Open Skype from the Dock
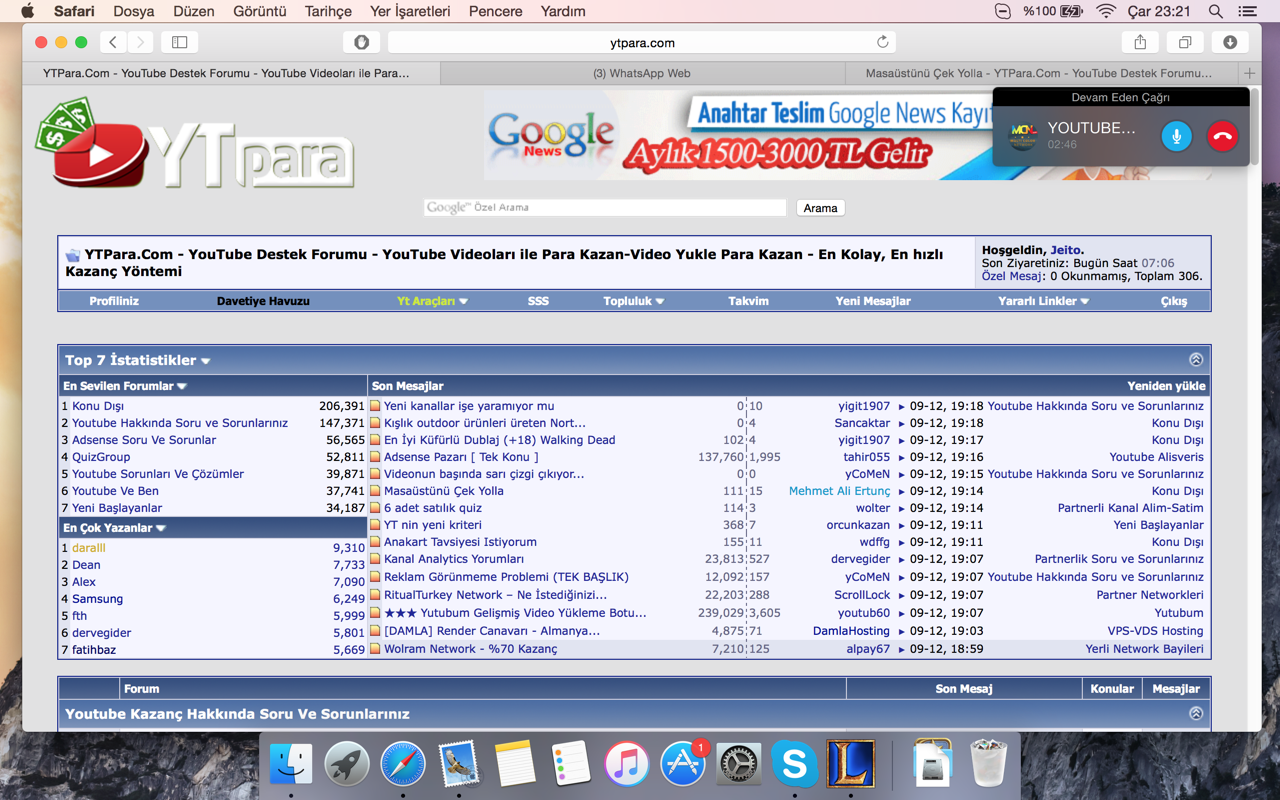Screen dimensions: 1280x800 (795, 765)
